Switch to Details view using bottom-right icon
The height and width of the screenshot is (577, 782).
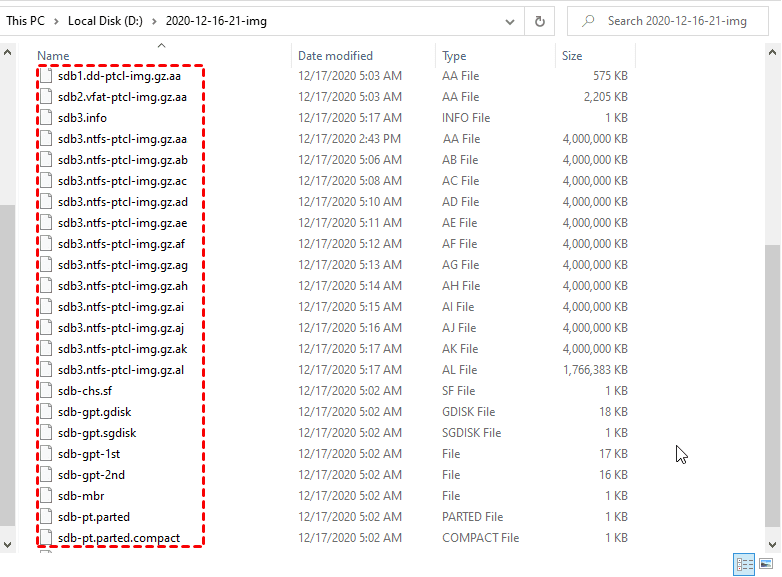pos(744,565)
